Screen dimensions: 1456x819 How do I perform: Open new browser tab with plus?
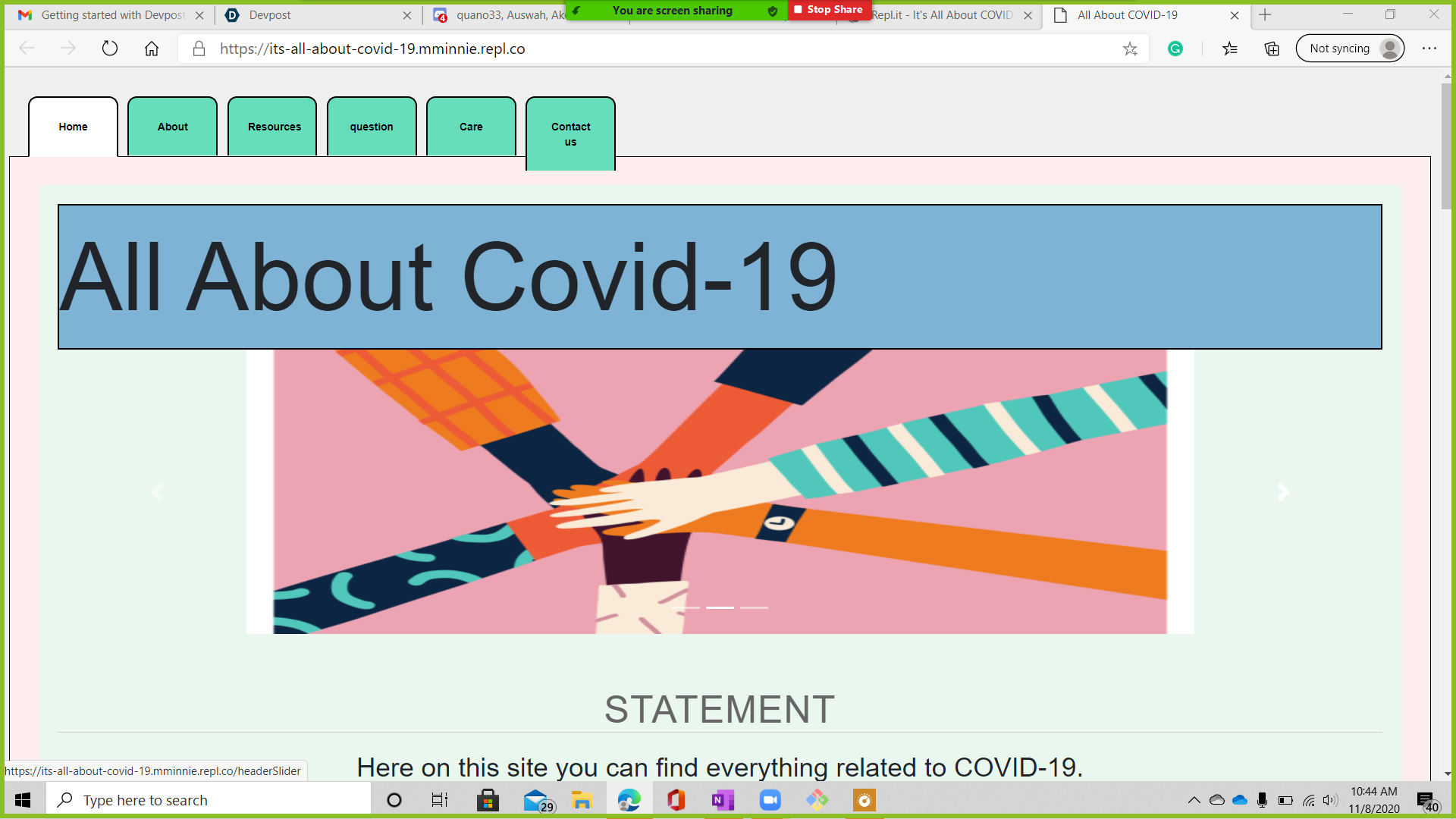[x=1265, y=14]
